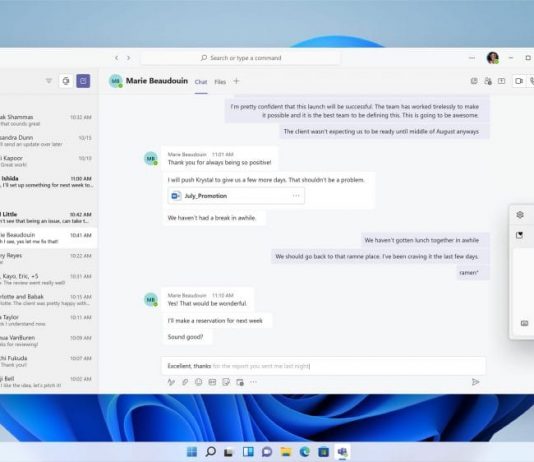Screen dimensions: 534x462
Task: Open the Kapoor 'Great work!' chat
Action: coord(48,161)
